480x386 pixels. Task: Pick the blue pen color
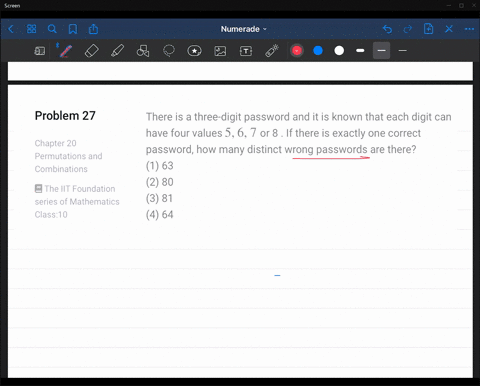point(318,51)
